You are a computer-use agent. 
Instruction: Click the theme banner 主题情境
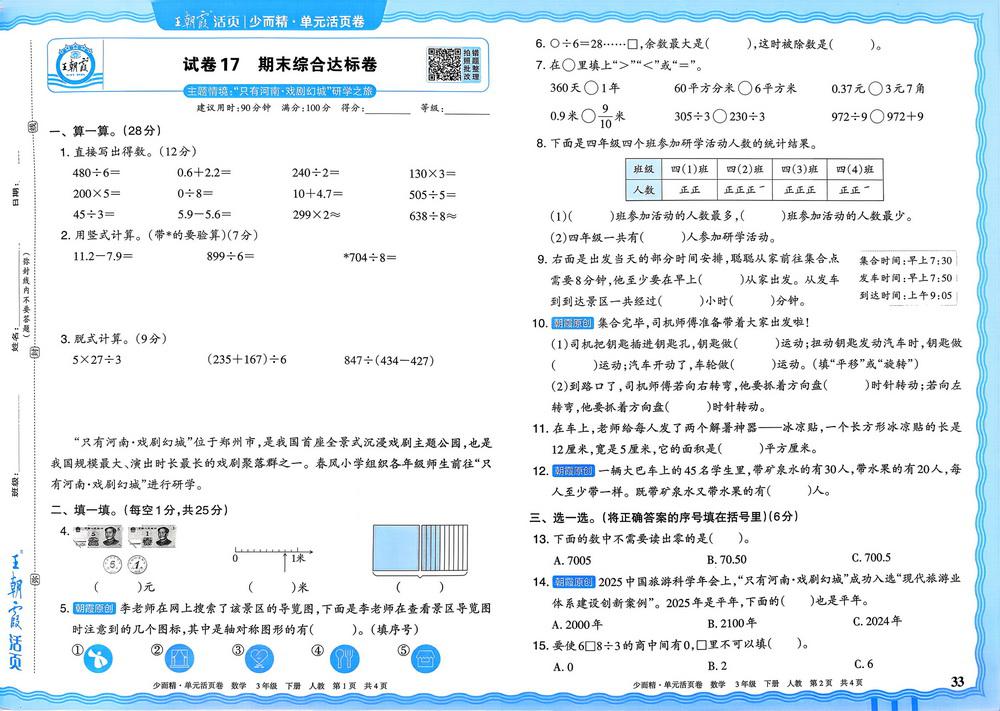(x=279, y=91)
